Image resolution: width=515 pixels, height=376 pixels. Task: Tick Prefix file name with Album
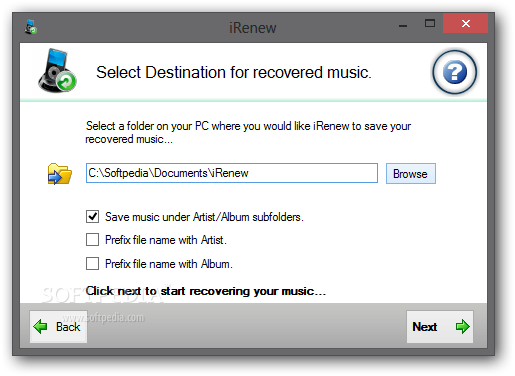(x=92, y=263)
